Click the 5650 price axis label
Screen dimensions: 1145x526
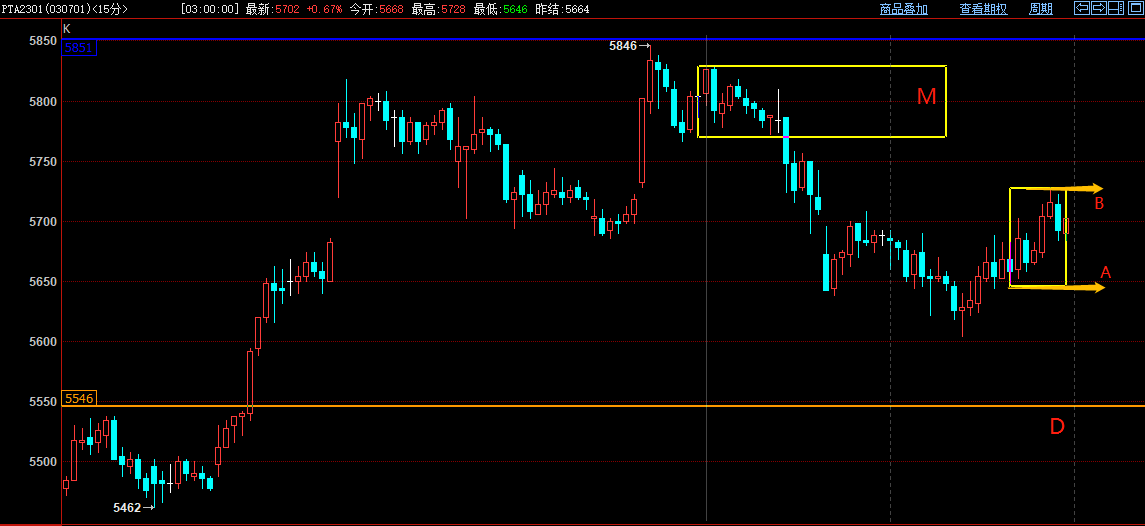(44, 281)
